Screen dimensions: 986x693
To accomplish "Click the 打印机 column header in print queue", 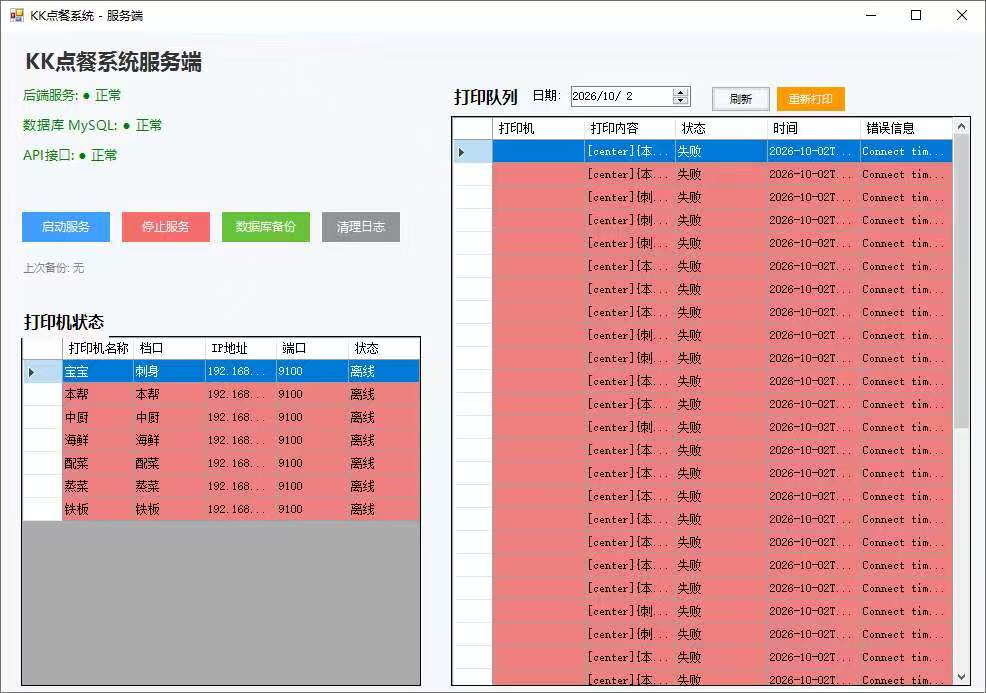I will coord(538,128).
